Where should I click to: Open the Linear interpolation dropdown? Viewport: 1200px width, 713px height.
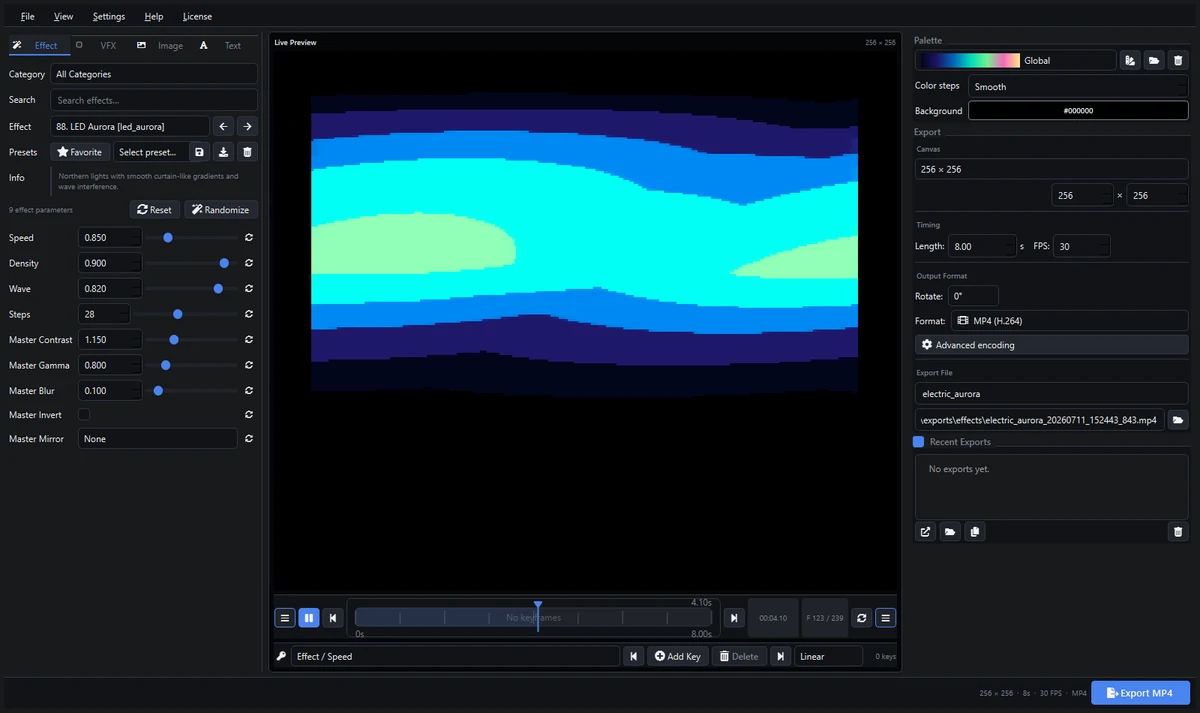[829, 656]
